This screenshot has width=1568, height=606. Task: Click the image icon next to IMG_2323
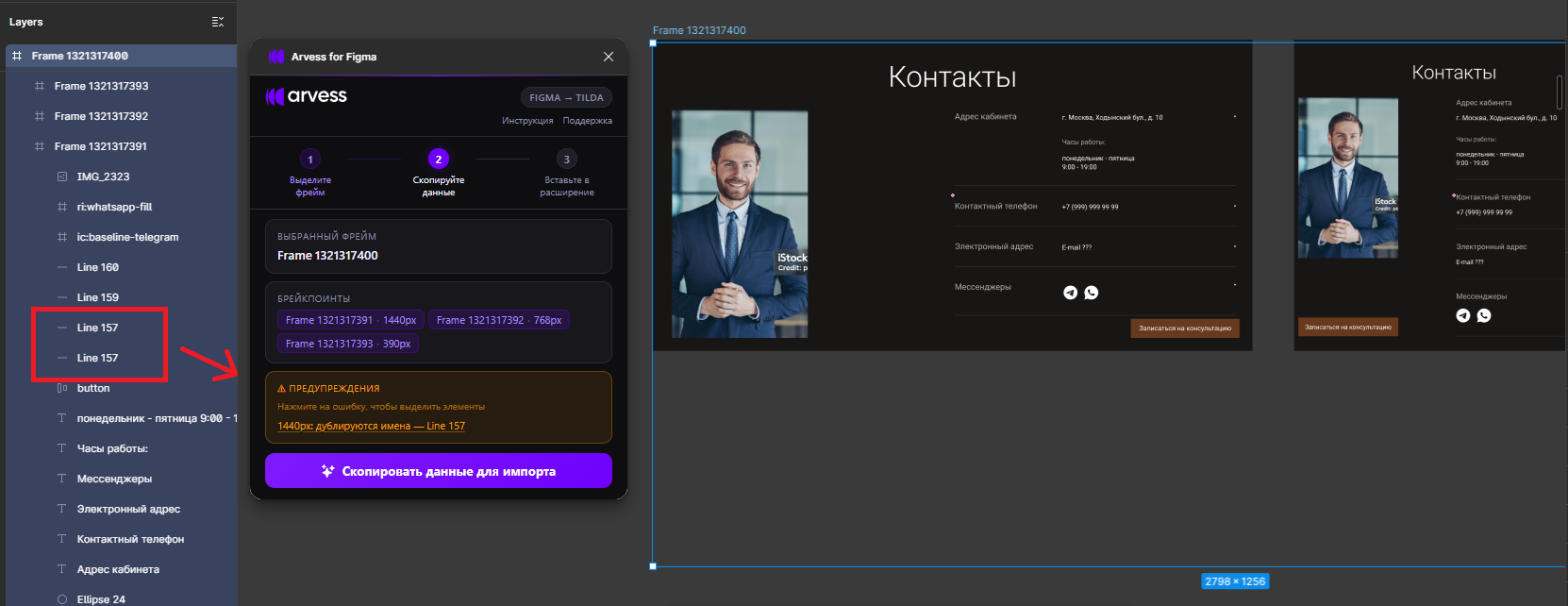point(62,177)
